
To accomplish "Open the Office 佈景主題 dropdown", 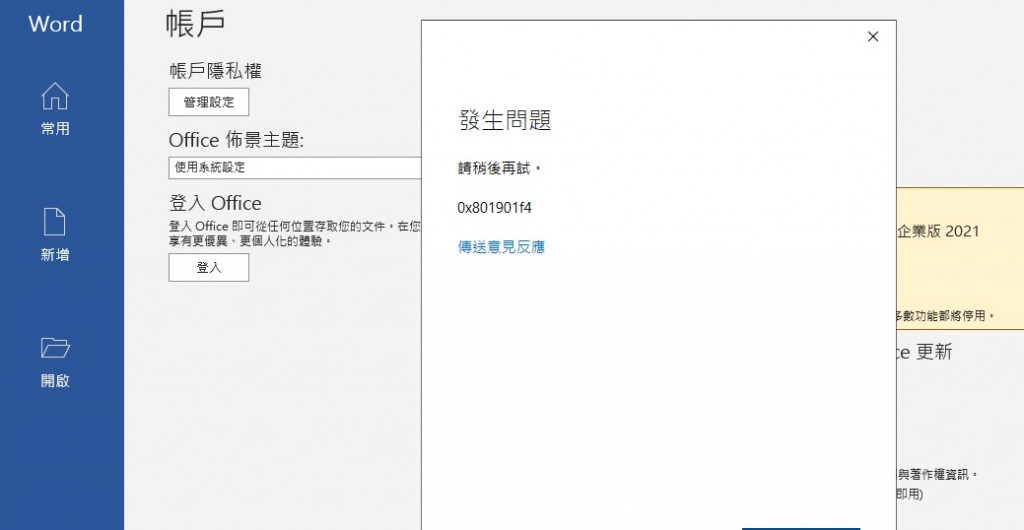I will pos(295,167).
